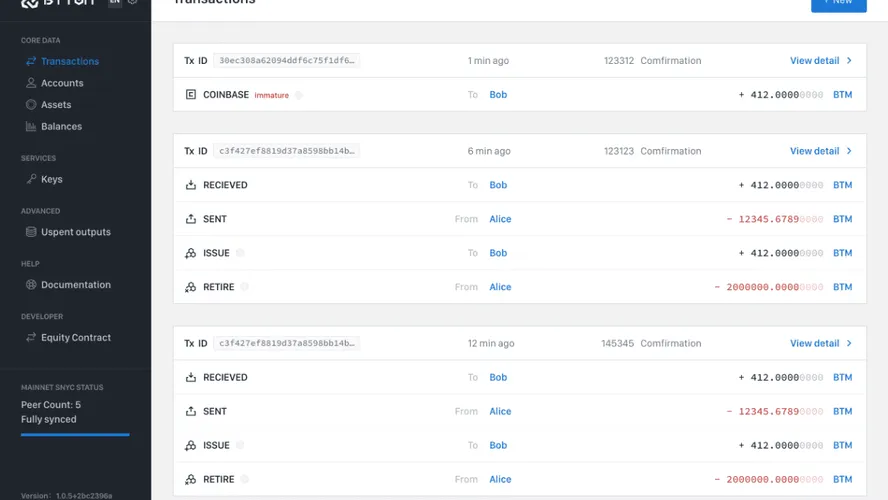Screen dimensions: 888x500
Task: Click the Tx ID hash 30ec308a62094ddf6c75f1df6
Action: click(x=286, y=61)
